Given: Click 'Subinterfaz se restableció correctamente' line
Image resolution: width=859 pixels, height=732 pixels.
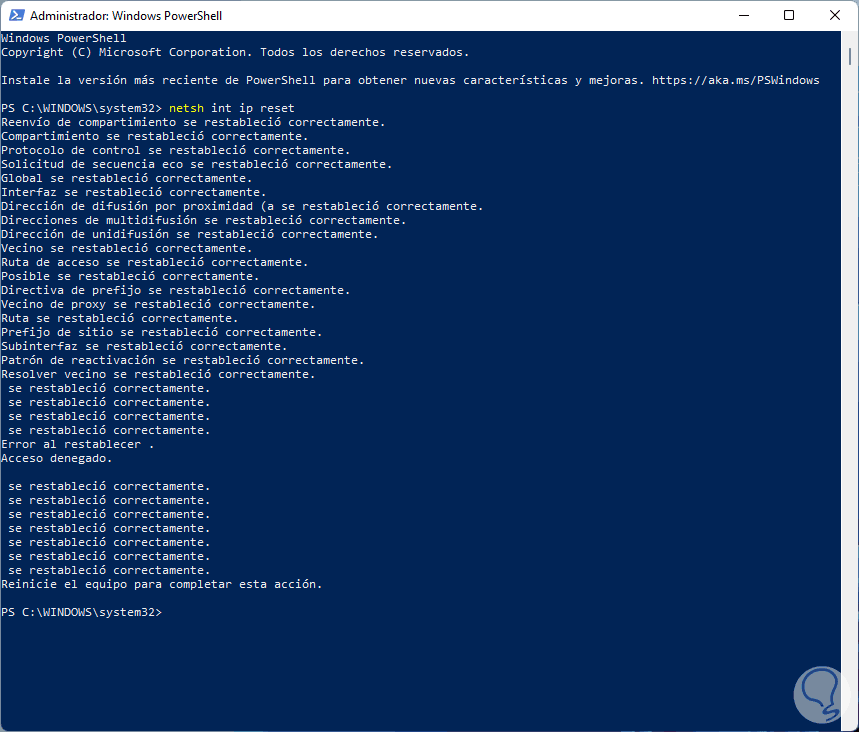Looking at the screenshot, I should click(144, 346).
